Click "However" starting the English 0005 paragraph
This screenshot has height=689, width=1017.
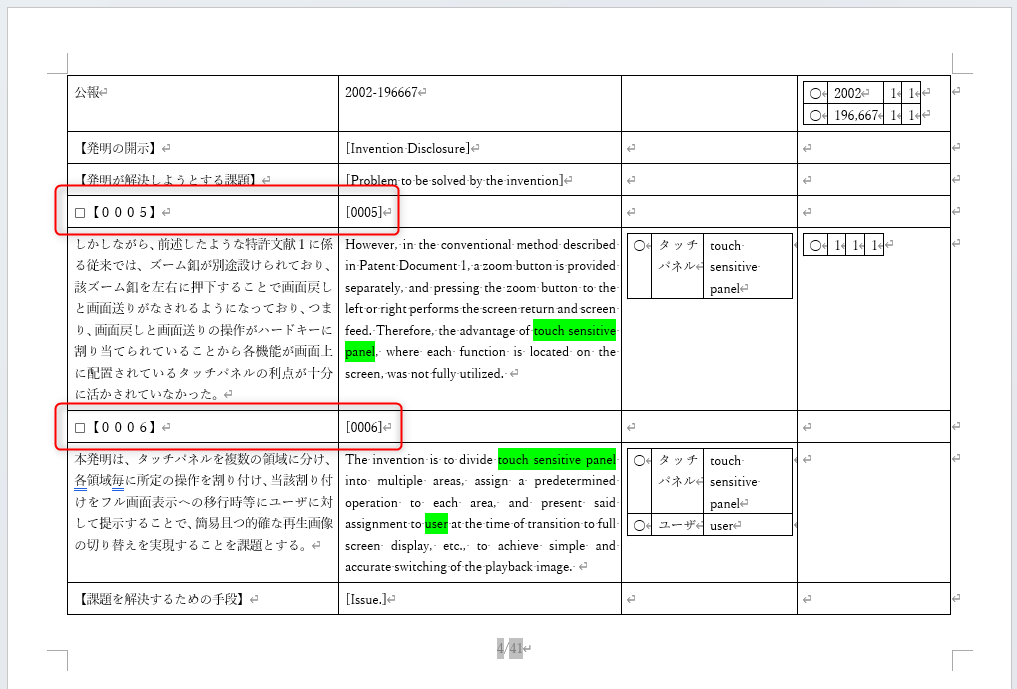370,245
